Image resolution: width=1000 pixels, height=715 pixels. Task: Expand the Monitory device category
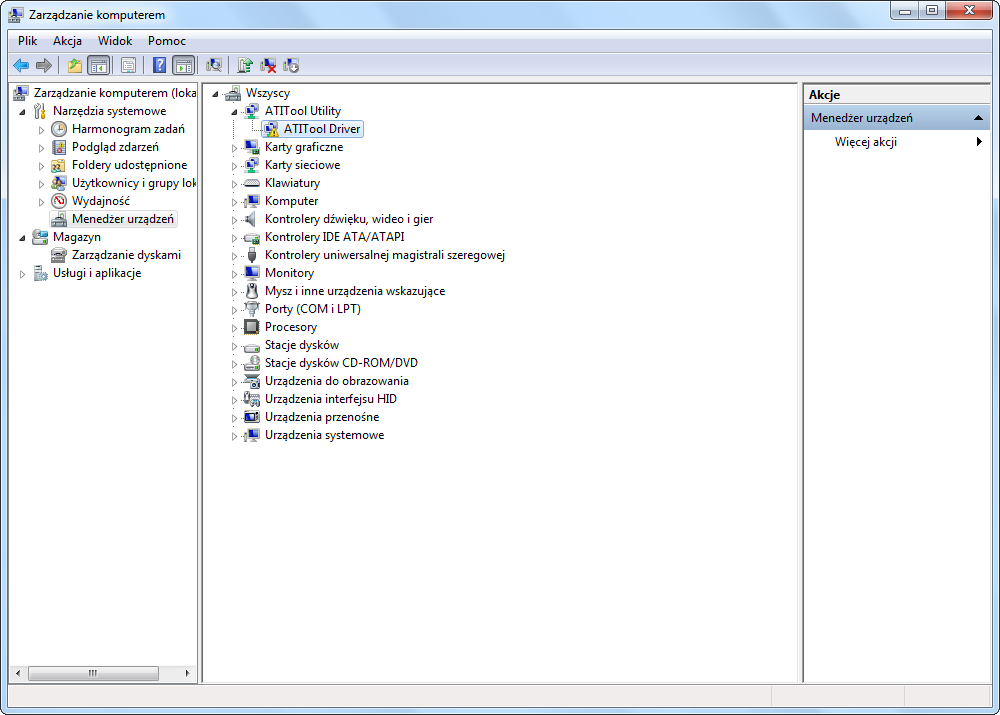pyautogui.click(x=234, y=272)
